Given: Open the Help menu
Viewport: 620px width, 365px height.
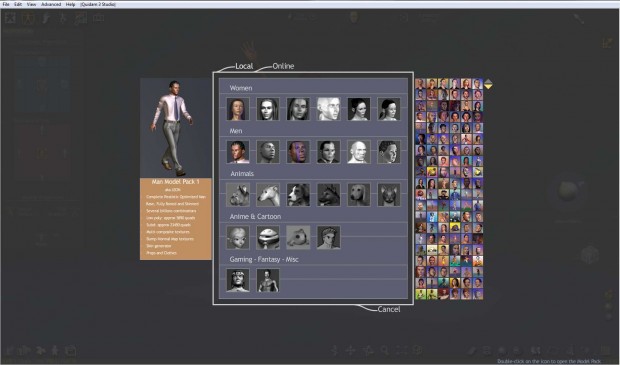Looking at the screenshot, I should pos(70,4).
